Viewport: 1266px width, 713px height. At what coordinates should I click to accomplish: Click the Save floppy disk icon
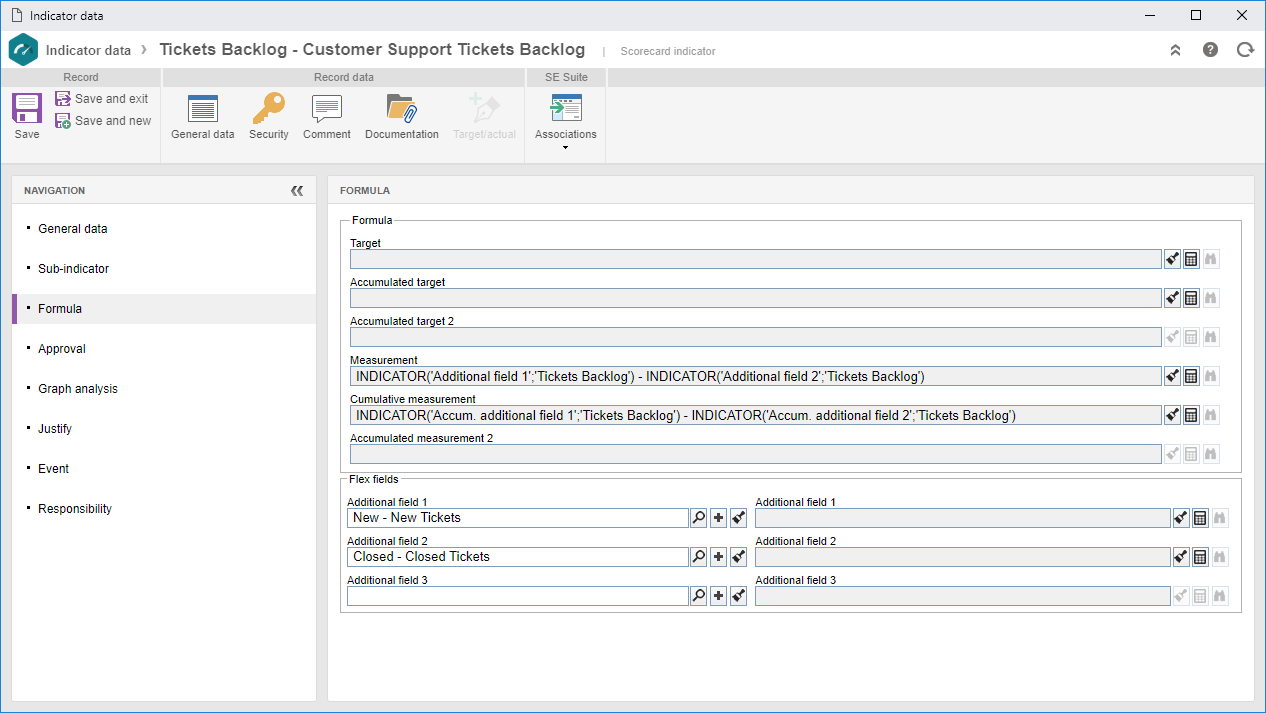point(27,108)
